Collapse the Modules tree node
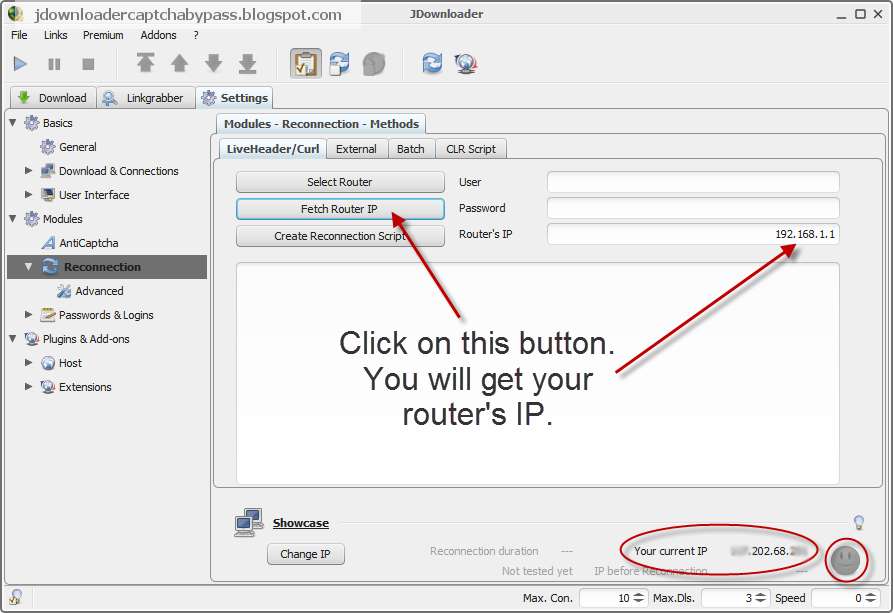Viewport: 893px width, 613px height. 13,218
